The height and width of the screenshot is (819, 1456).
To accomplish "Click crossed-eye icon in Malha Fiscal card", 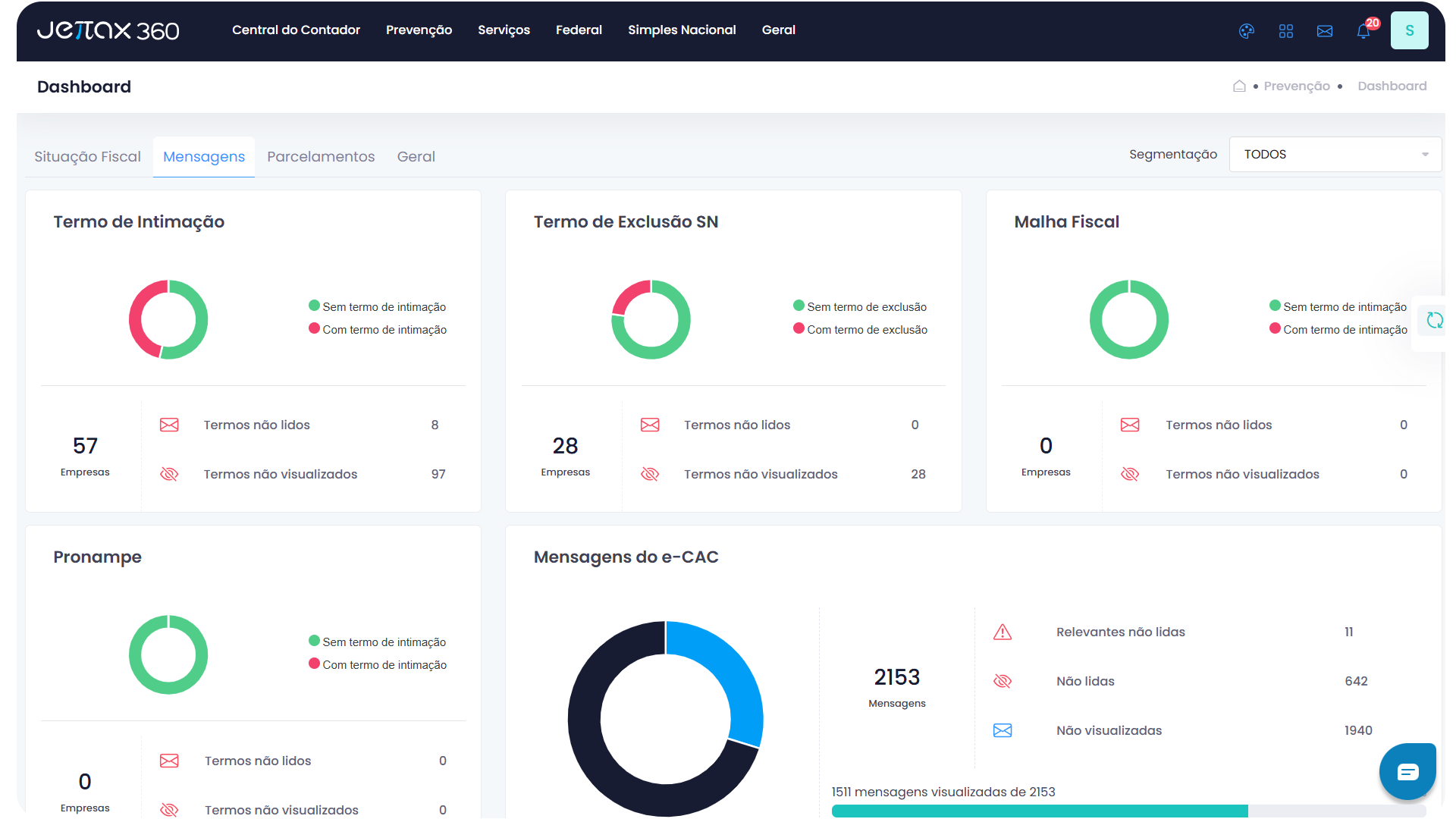I will click(x=1130, y=474).
